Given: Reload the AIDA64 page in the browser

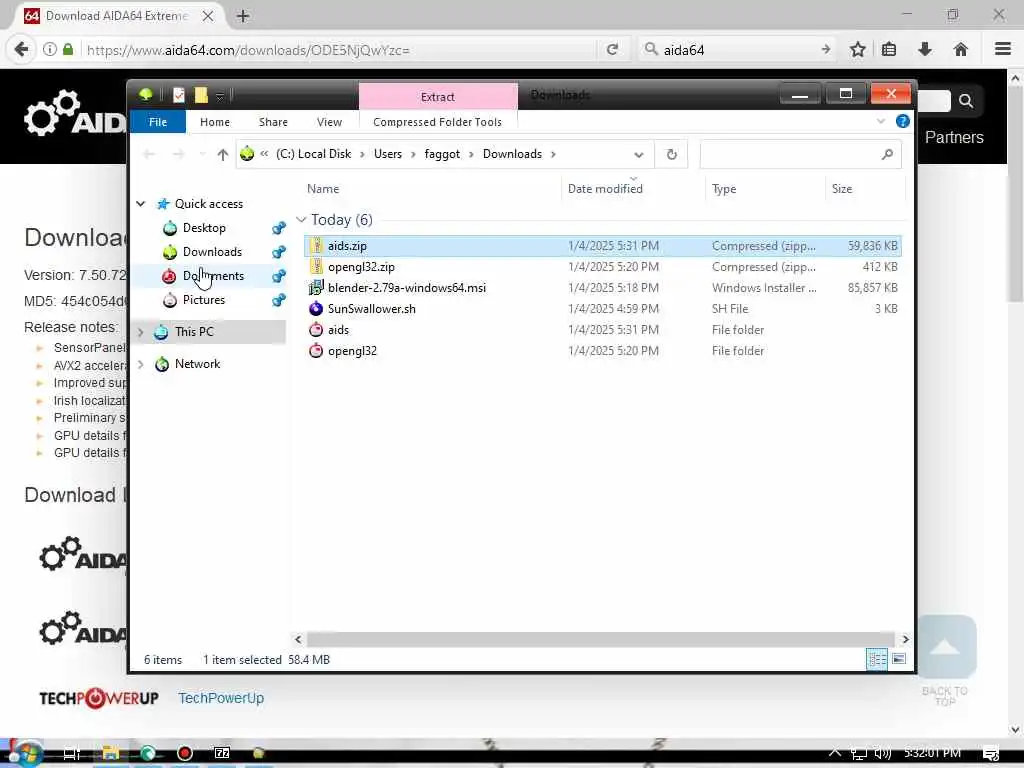Looking at the screenshot, I should [x=612, y=50].
